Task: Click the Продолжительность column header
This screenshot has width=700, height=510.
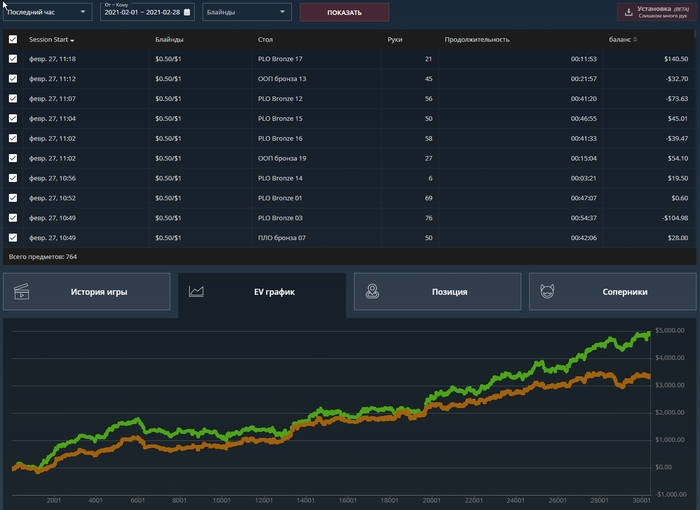Action: click(477, 39)
